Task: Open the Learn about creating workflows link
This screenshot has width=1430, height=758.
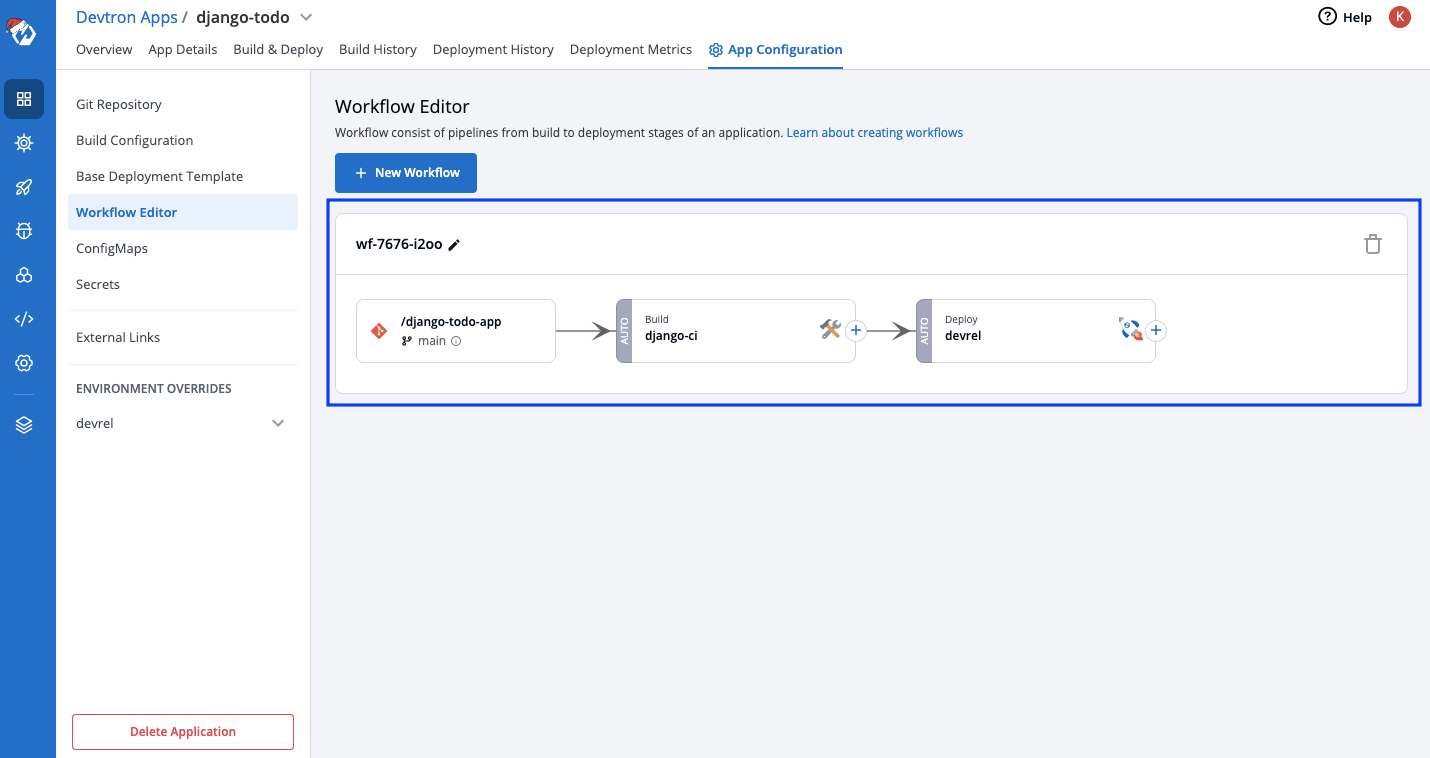Action: (x=874, y=132)
